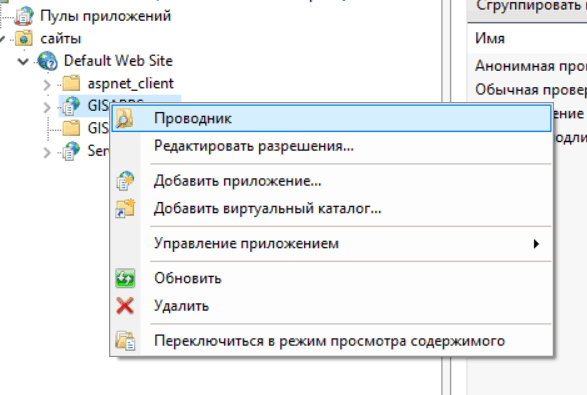This screenshot has width=587, height=395.
Task: Expand the aspnet_client folder node
Action: coord(47,85)
